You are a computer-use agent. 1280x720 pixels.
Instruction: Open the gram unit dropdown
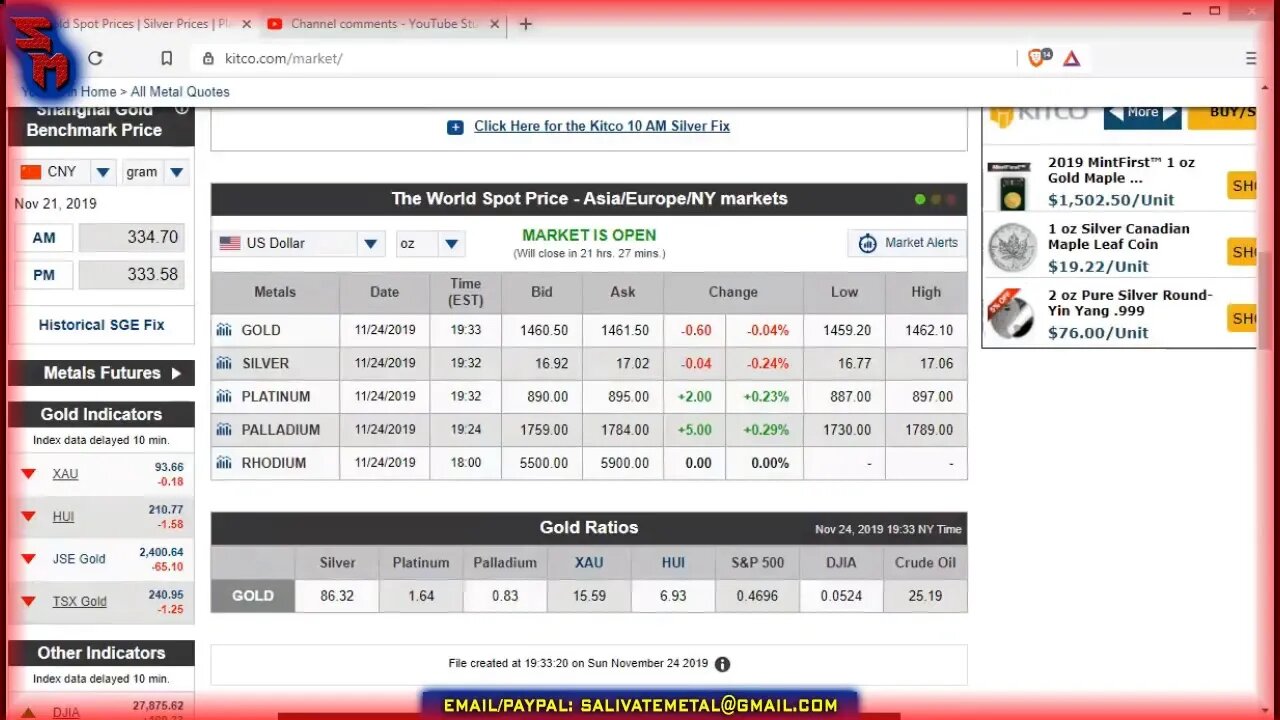click(177, 172)
